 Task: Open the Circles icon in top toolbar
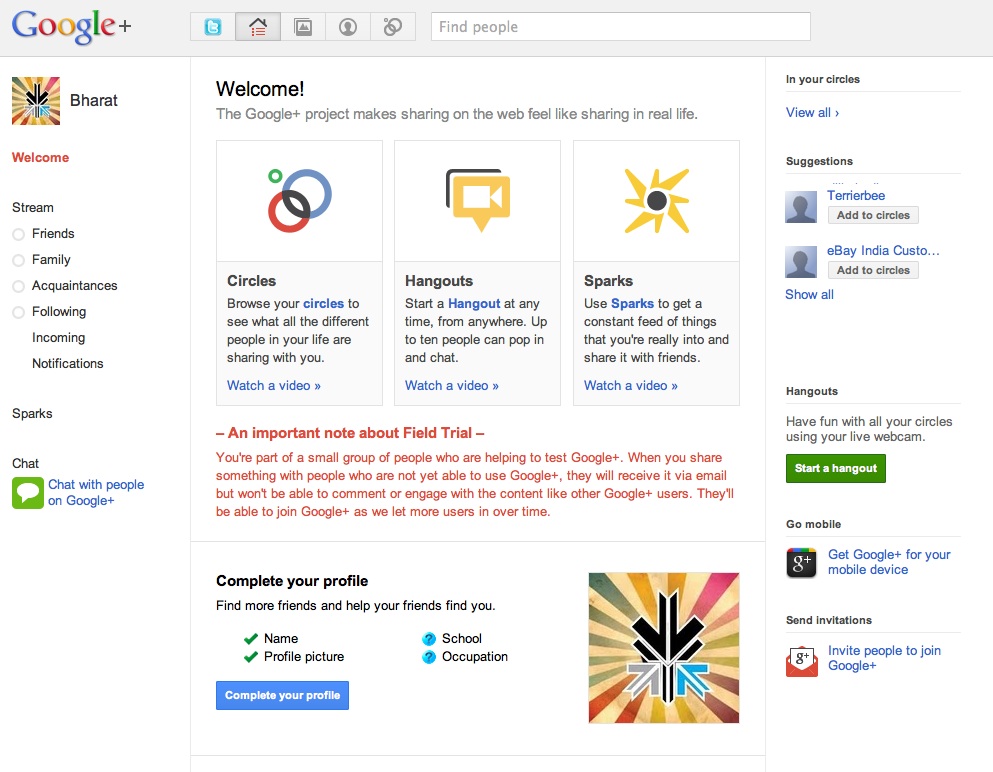pyautogui.click(x=393, y=27)
